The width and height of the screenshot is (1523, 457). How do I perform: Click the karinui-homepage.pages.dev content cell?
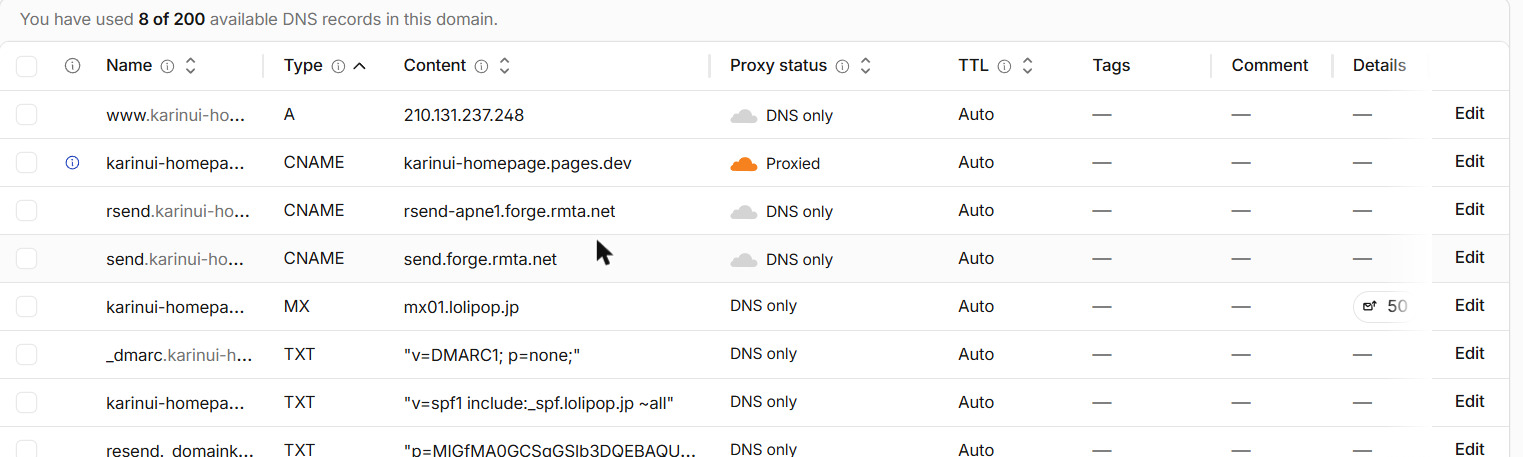pos(517,163)
